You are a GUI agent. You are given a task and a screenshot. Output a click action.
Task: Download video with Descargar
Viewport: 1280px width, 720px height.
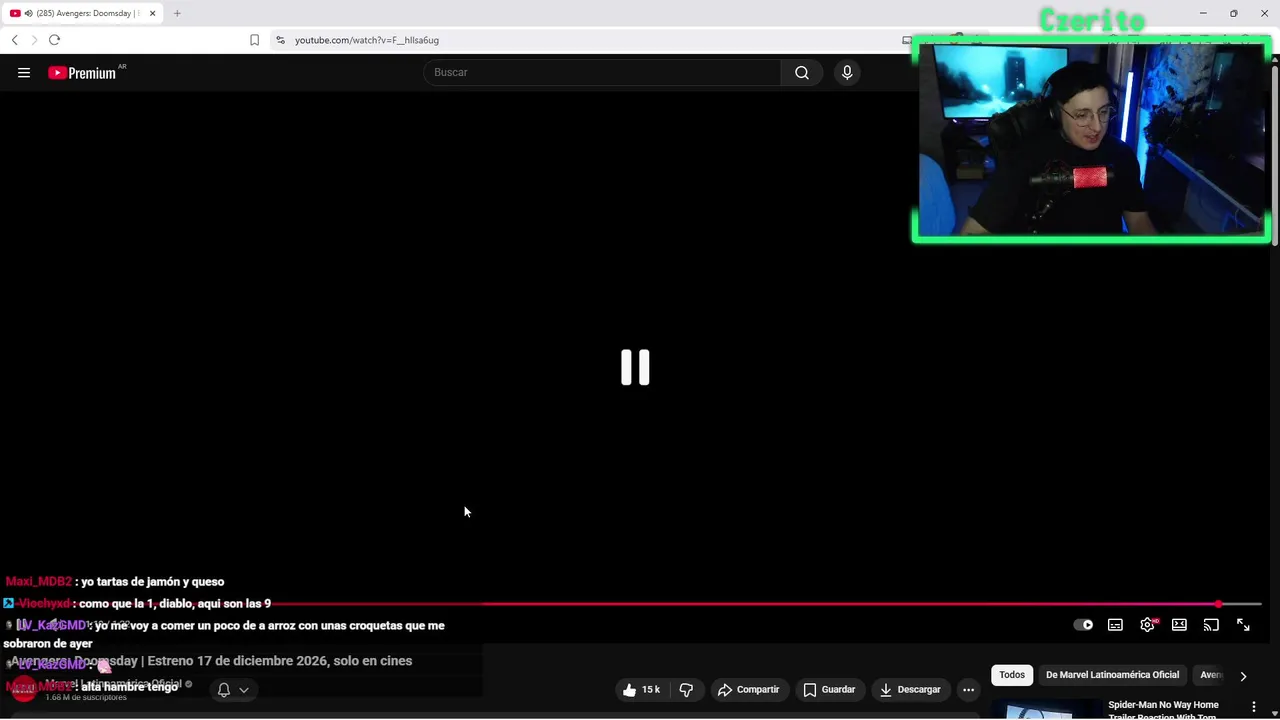click(x=910, y=690)
